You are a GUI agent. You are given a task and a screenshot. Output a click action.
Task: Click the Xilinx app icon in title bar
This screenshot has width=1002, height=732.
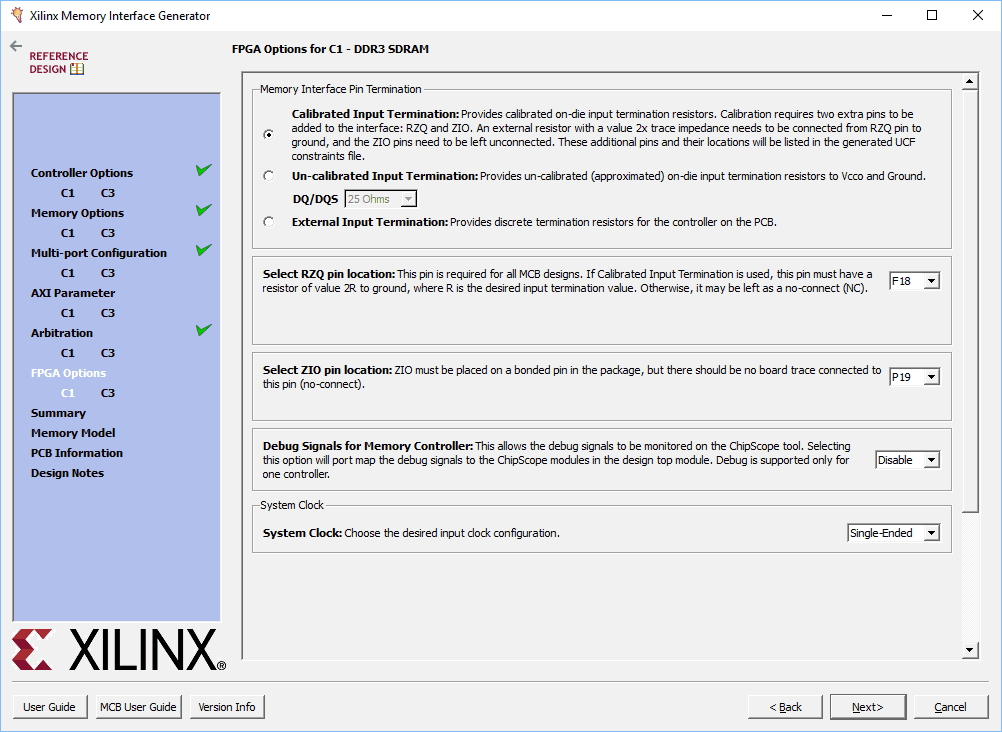click(x=16, y=15)
